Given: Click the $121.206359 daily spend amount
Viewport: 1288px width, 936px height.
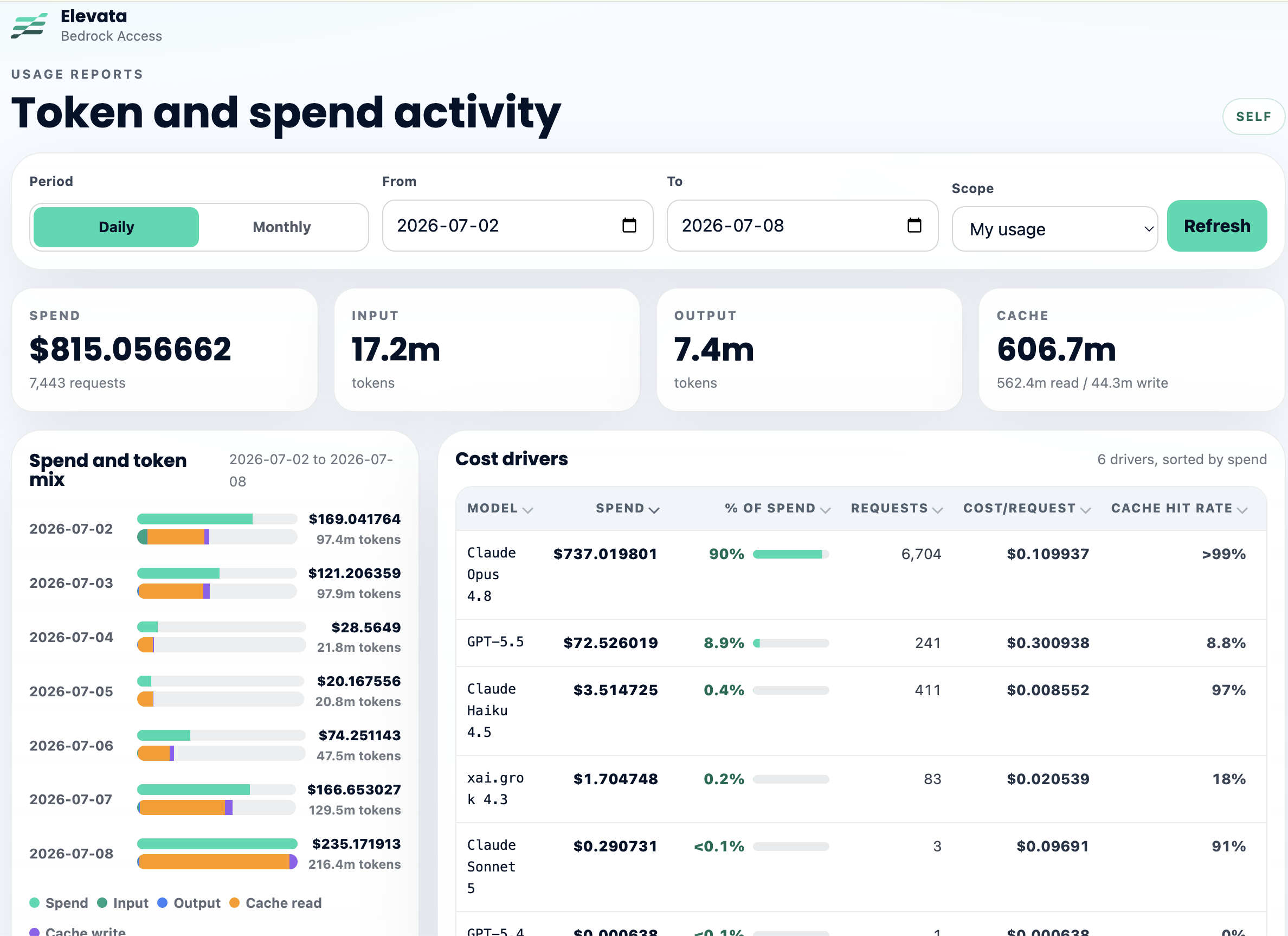Looking at the screenshot, I should coord(355,573).
